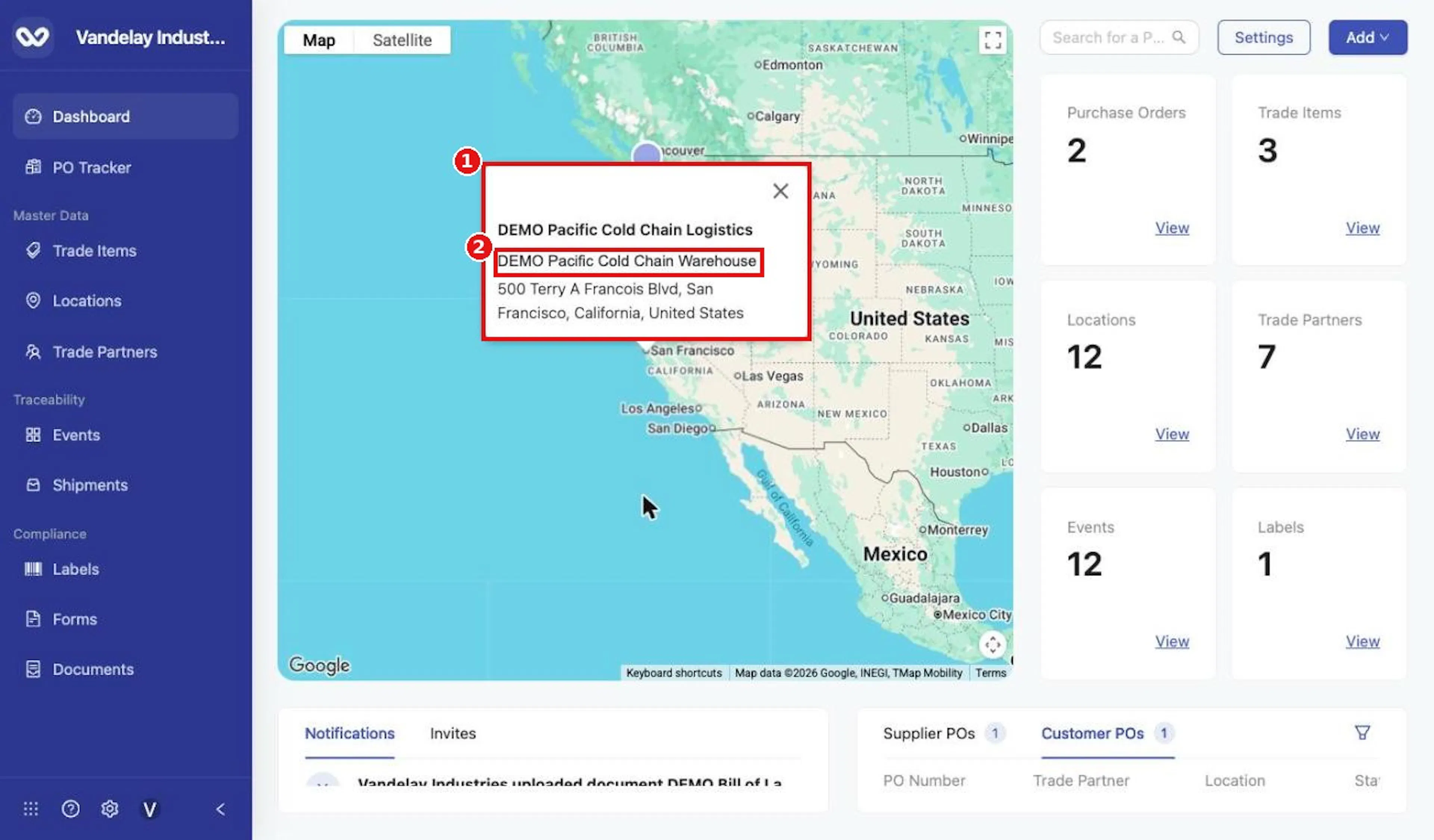View Labels from its card
This screenshot has height=840, width=1434.
coord(1362,641)
